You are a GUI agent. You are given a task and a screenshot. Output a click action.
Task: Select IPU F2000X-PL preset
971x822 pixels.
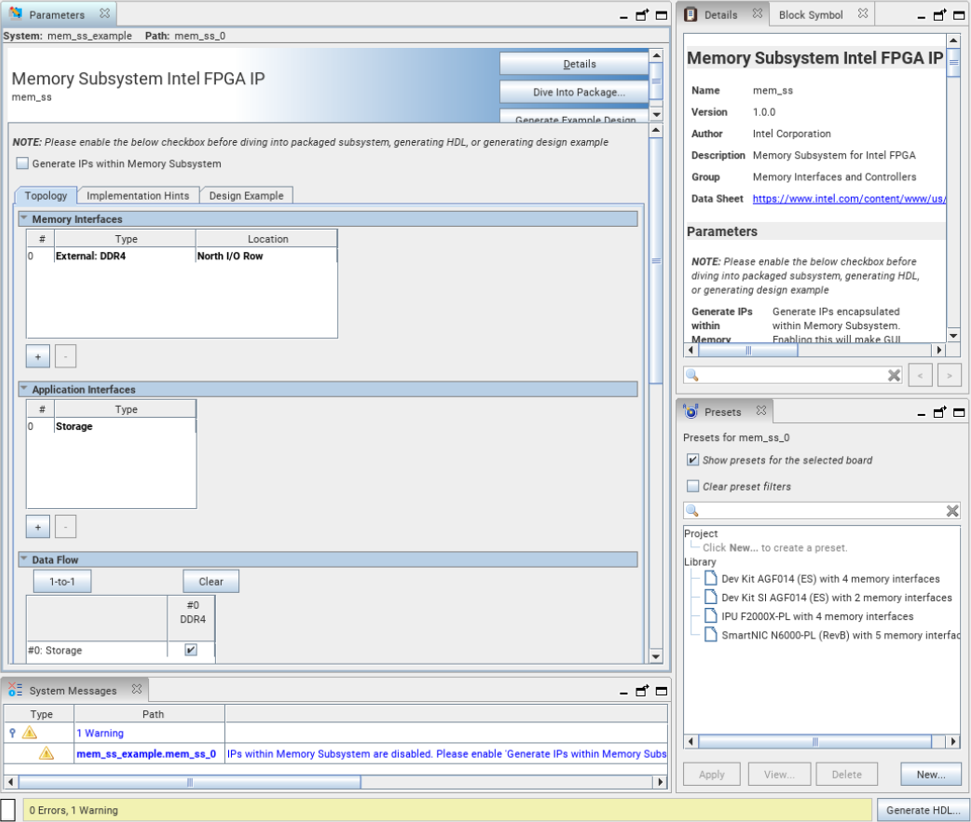(817, 616)
